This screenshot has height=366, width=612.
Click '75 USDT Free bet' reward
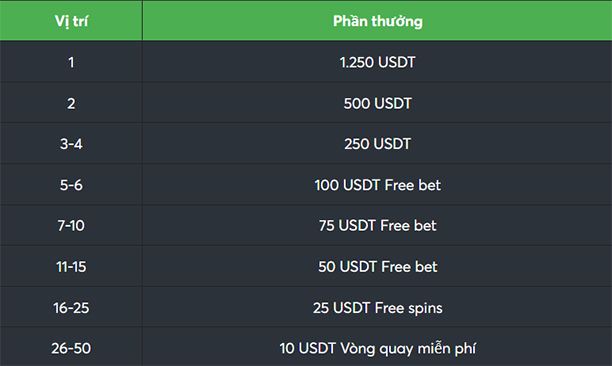377,225
